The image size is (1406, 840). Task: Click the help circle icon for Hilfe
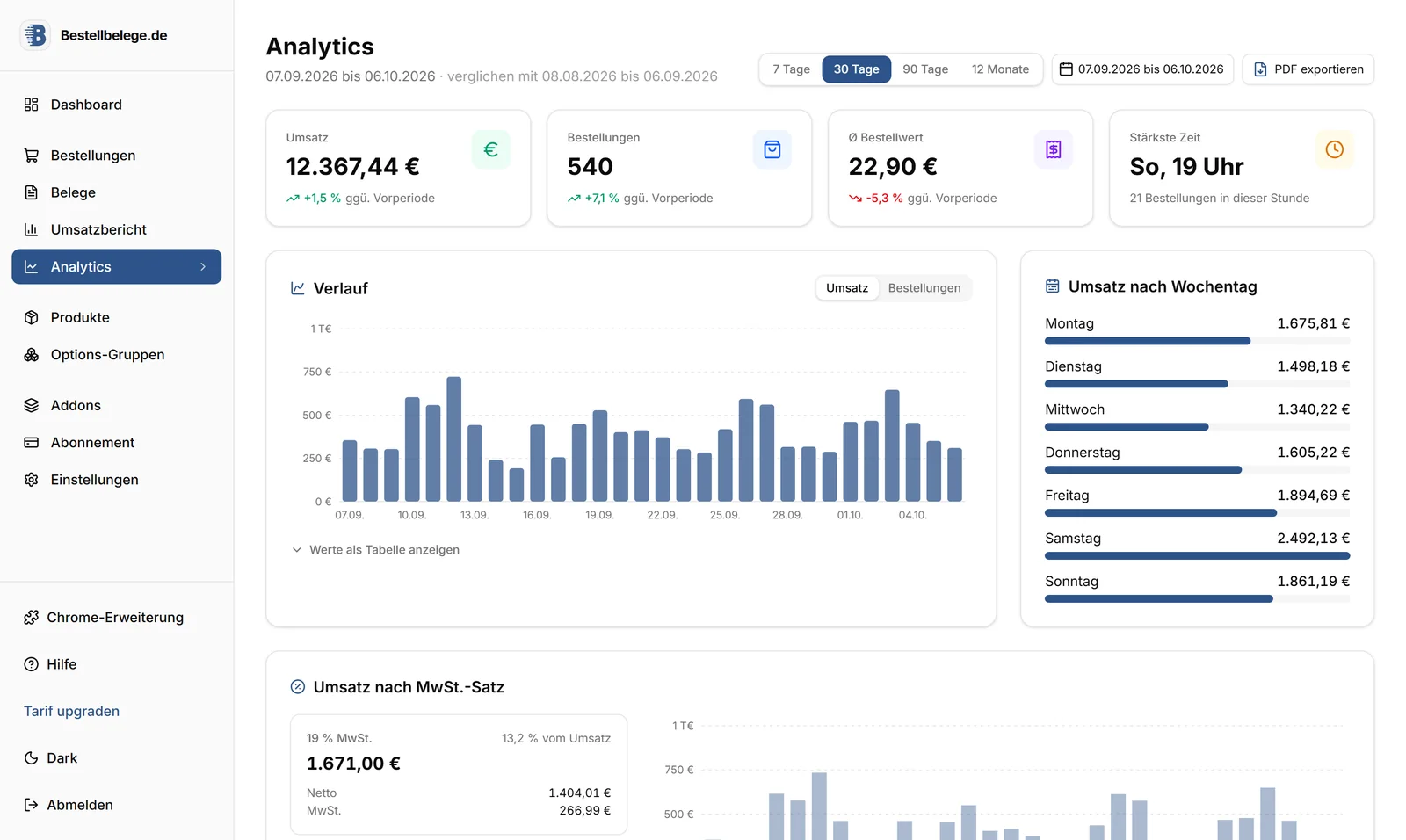pos(32,664)
